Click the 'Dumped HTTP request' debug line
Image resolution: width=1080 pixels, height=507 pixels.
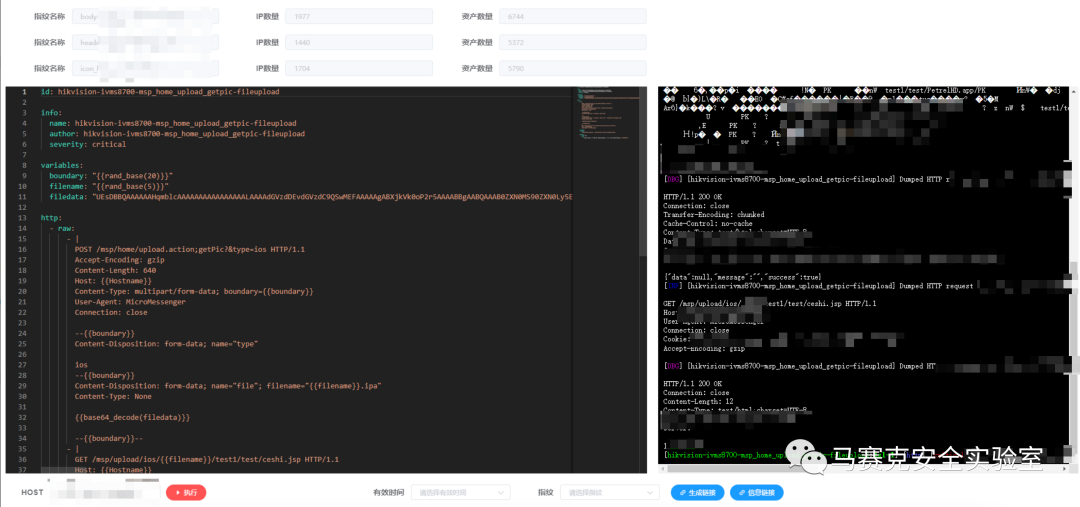[818, 284]
